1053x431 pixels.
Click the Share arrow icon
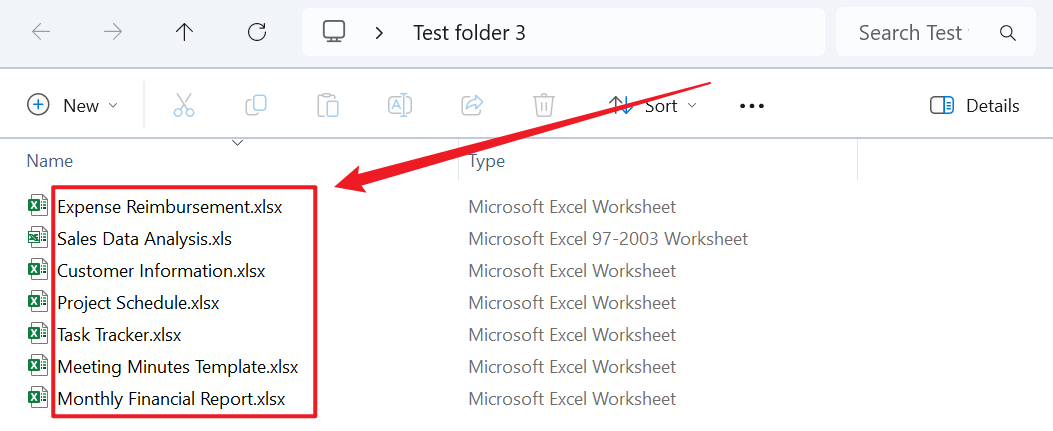pos(472,105)
